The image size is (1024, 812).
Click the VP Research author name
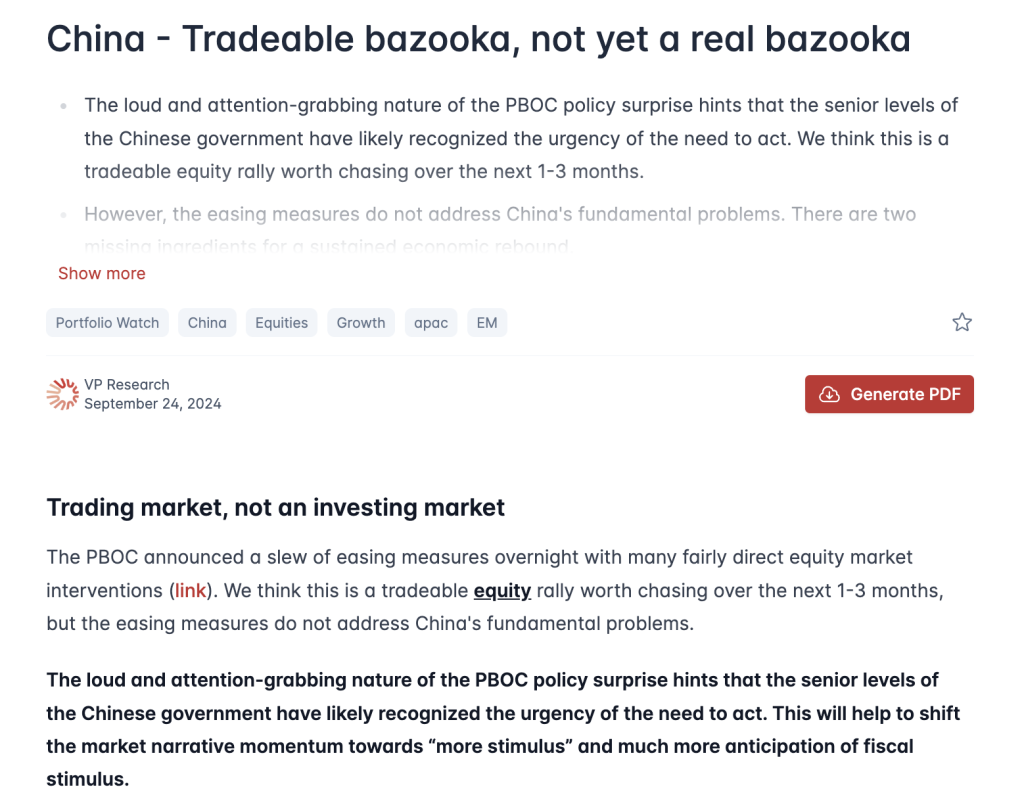coord(127,385)
